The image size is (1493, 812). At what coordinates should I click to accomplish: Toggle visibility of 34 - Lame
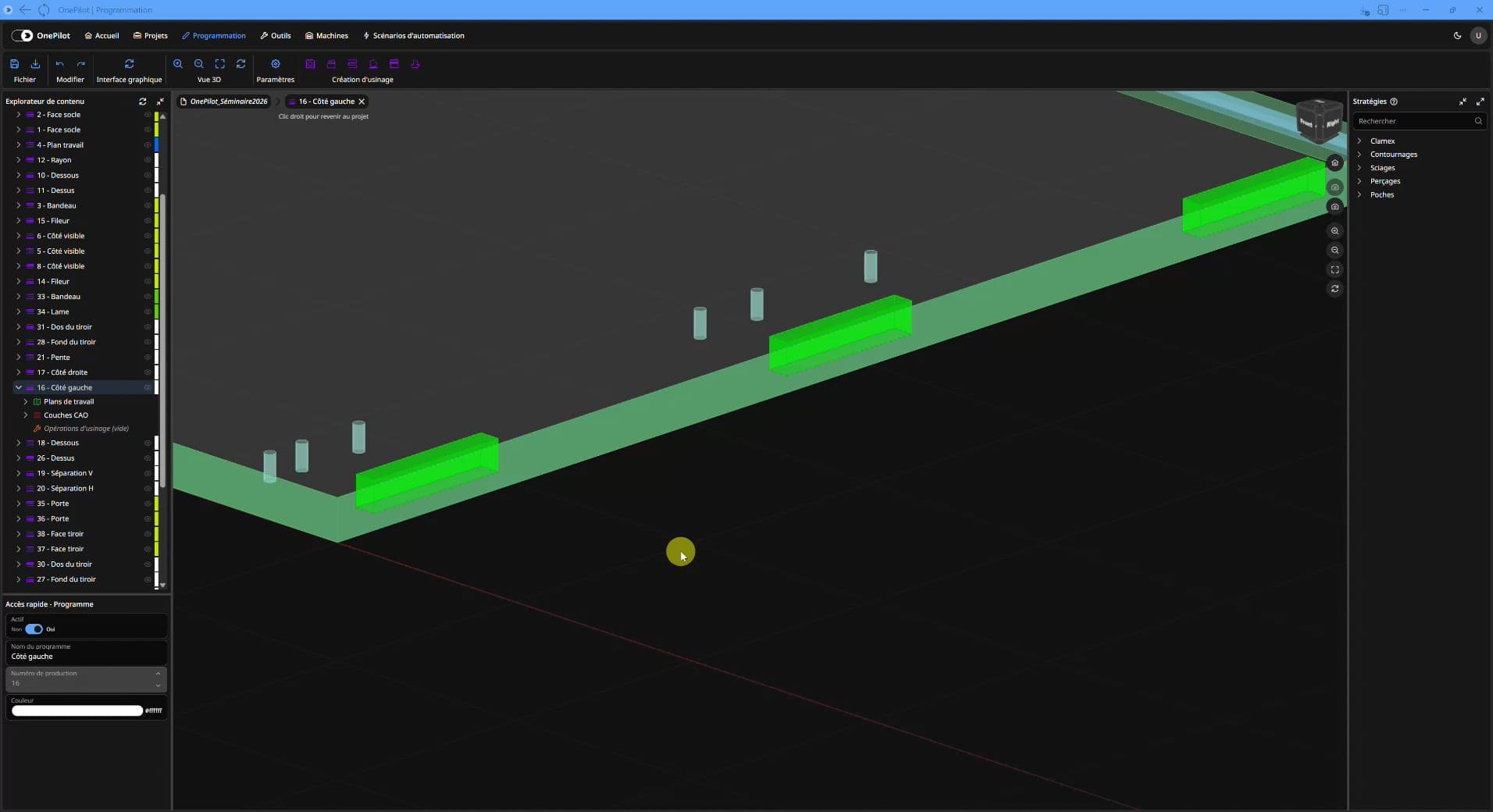point(148,312)
